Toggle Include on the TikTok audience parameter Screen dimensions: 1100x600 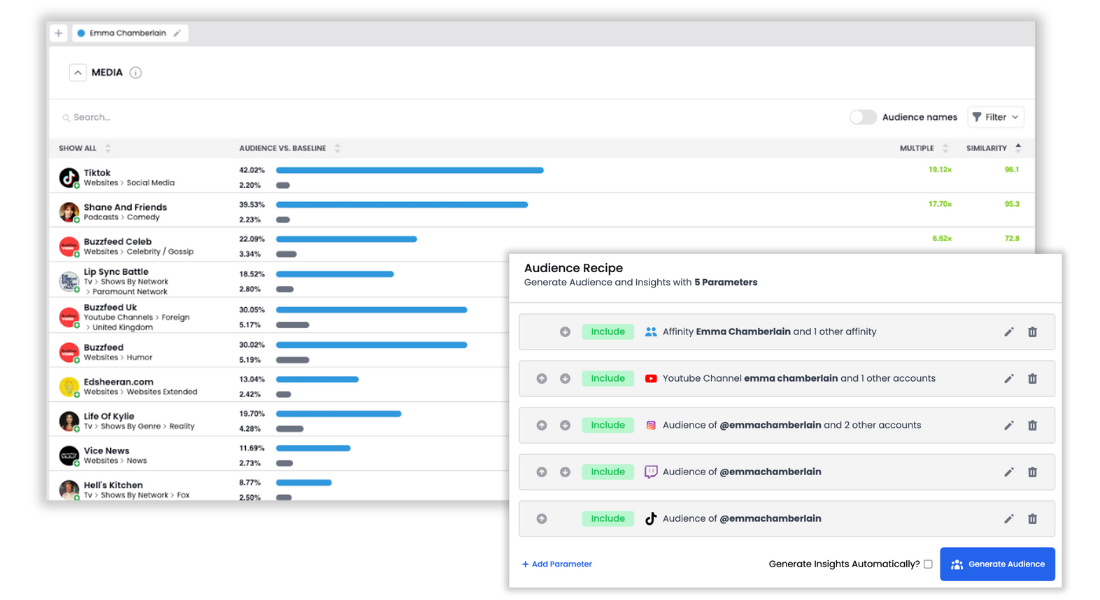608,519
